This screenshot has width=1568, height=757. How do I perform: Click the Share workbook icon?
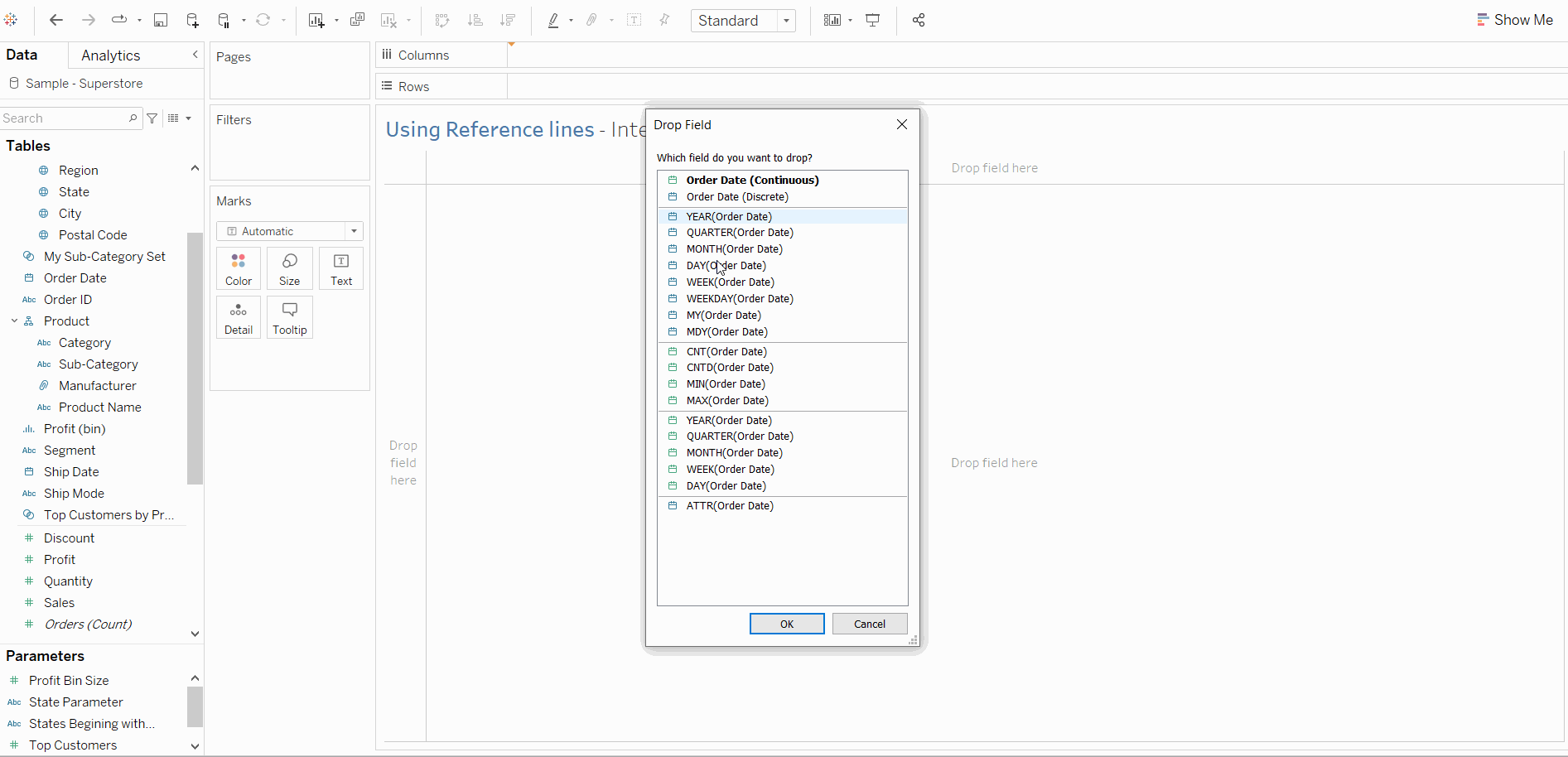pos(919,21)
